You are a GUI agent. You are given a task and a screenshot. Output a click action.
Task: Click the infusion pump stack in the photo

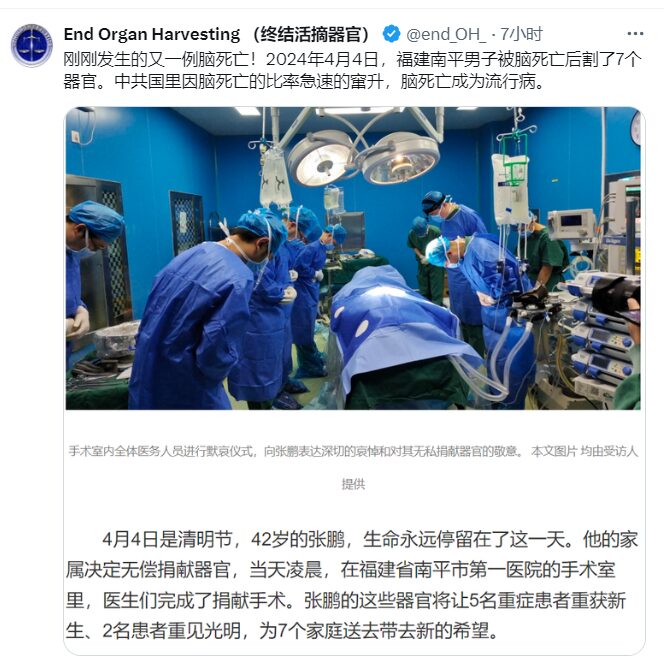coord(601,335)
